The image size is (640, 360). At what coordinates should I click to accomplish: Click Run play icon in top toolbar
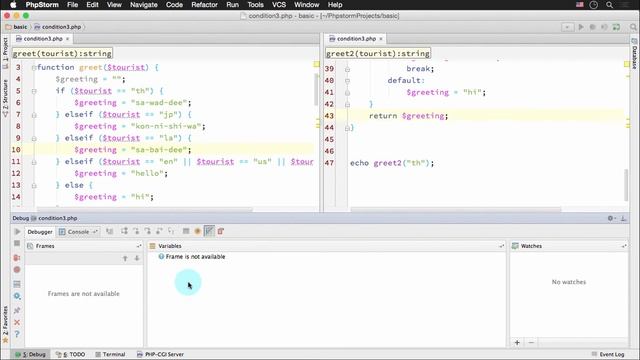581,27
